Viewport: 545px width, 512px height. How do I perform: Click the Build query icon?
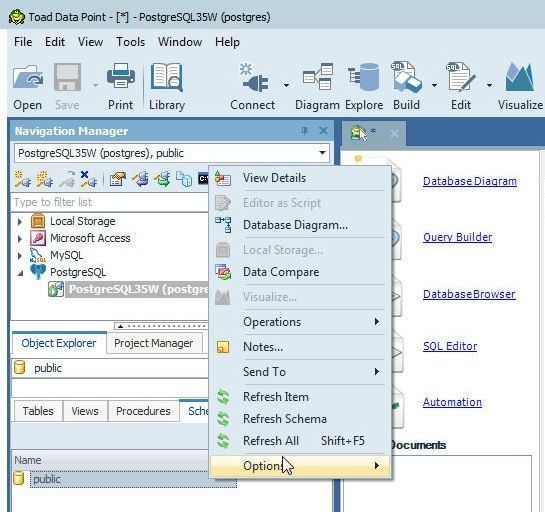click(406, 77)
